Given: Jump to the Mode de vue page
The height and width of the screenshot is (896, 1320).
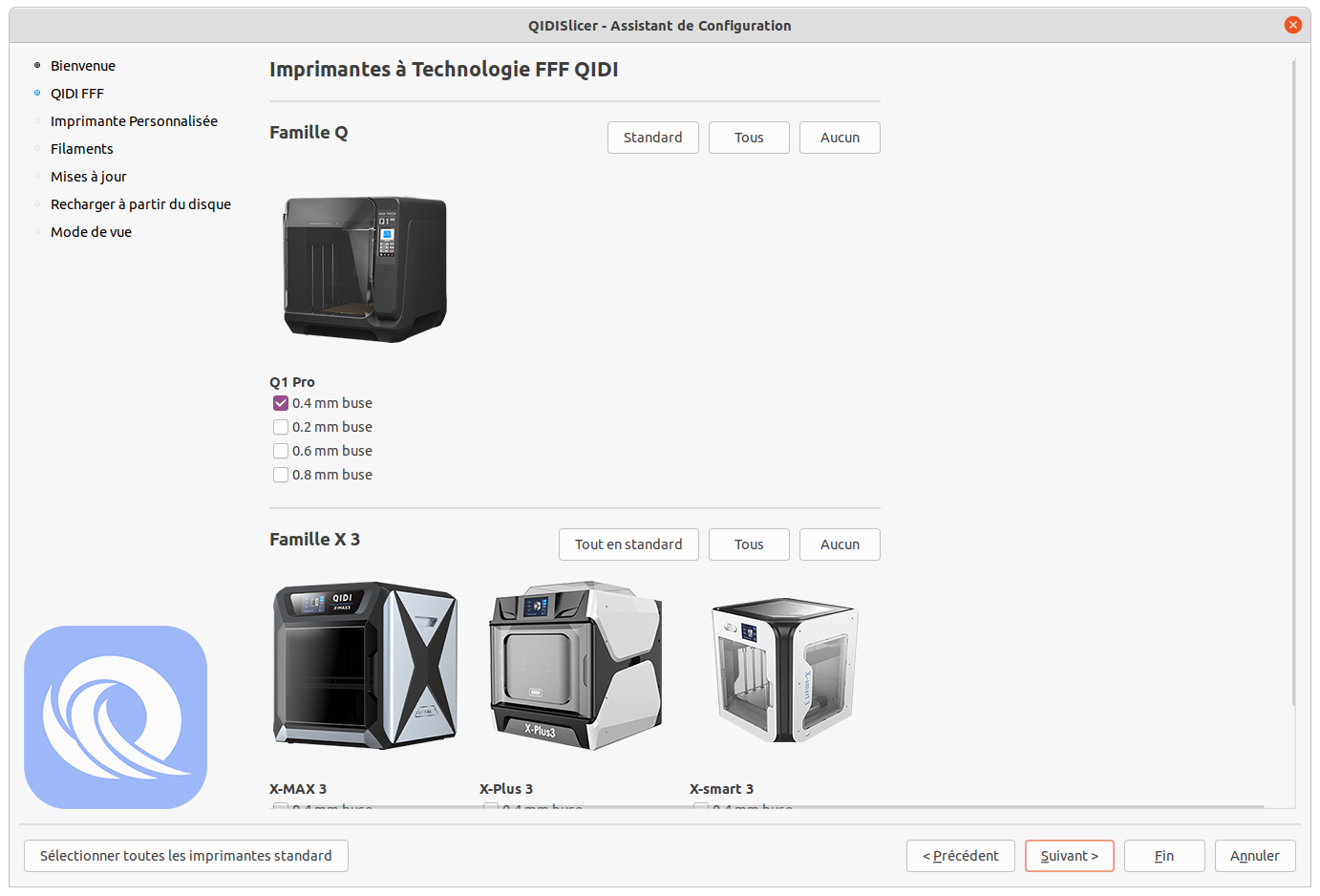Looking at the screenshot, I should pos(91,232).
